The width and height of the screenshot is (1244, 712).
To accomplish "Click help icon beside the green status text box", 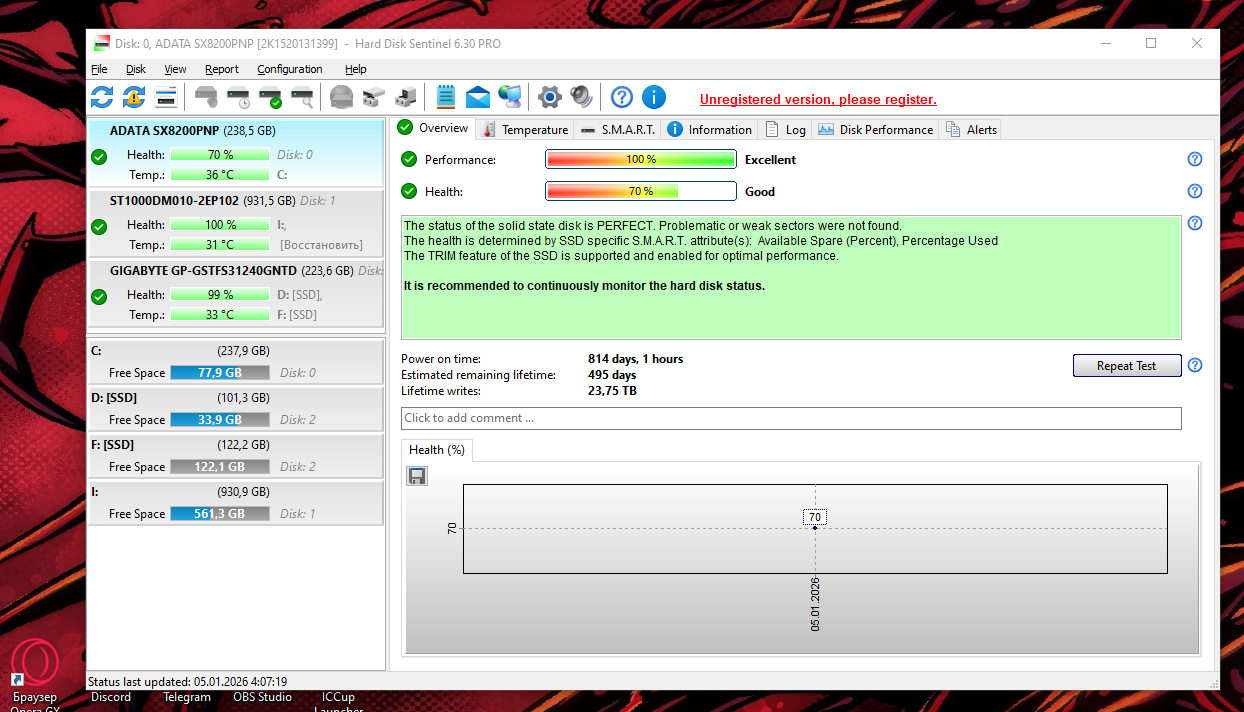I will [x=1195, y=223].
